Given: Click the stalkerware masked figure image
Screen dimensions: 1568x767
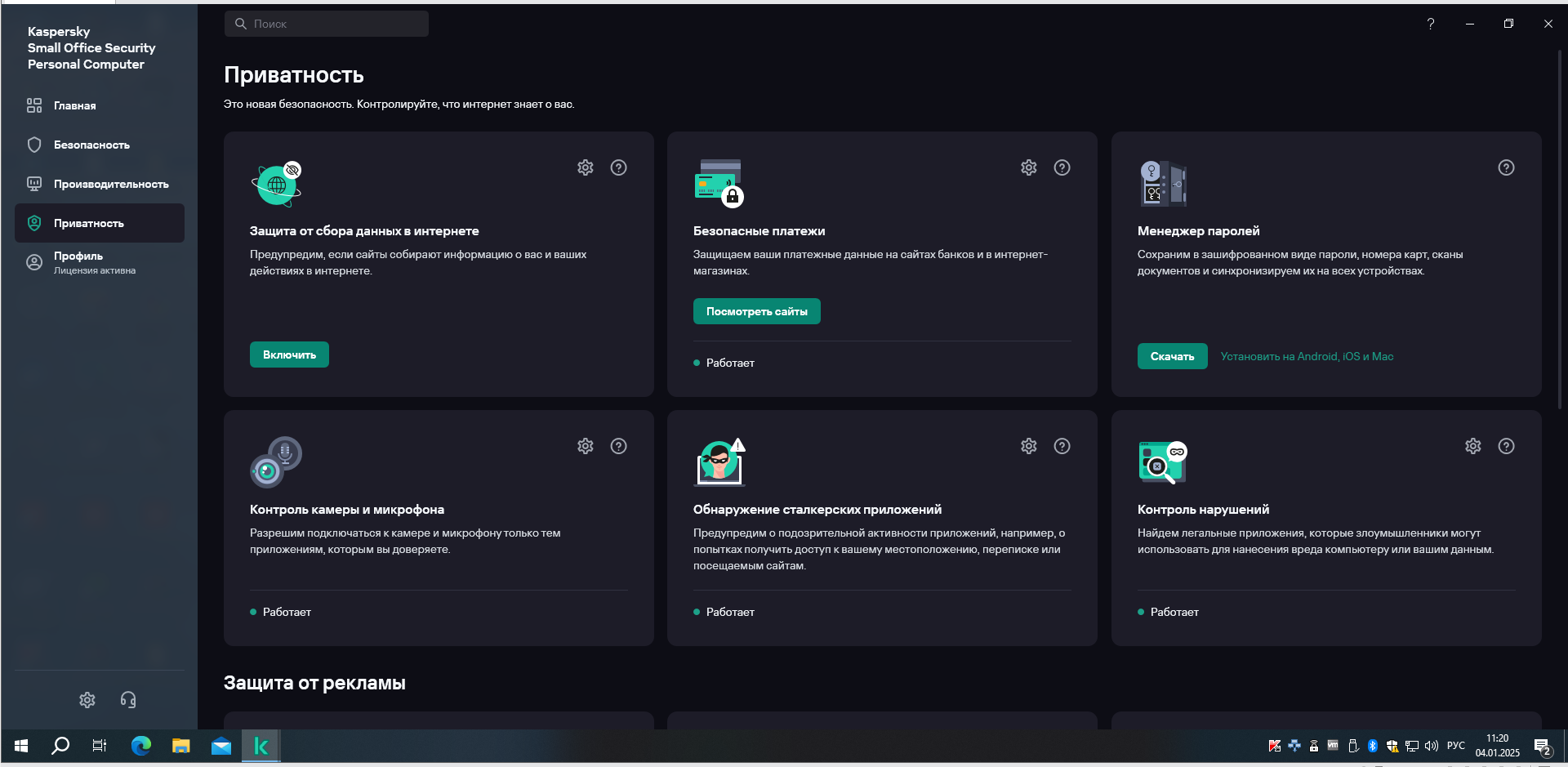Looking at the screenshot, I should pyautogui.click(x=719, y=462).
